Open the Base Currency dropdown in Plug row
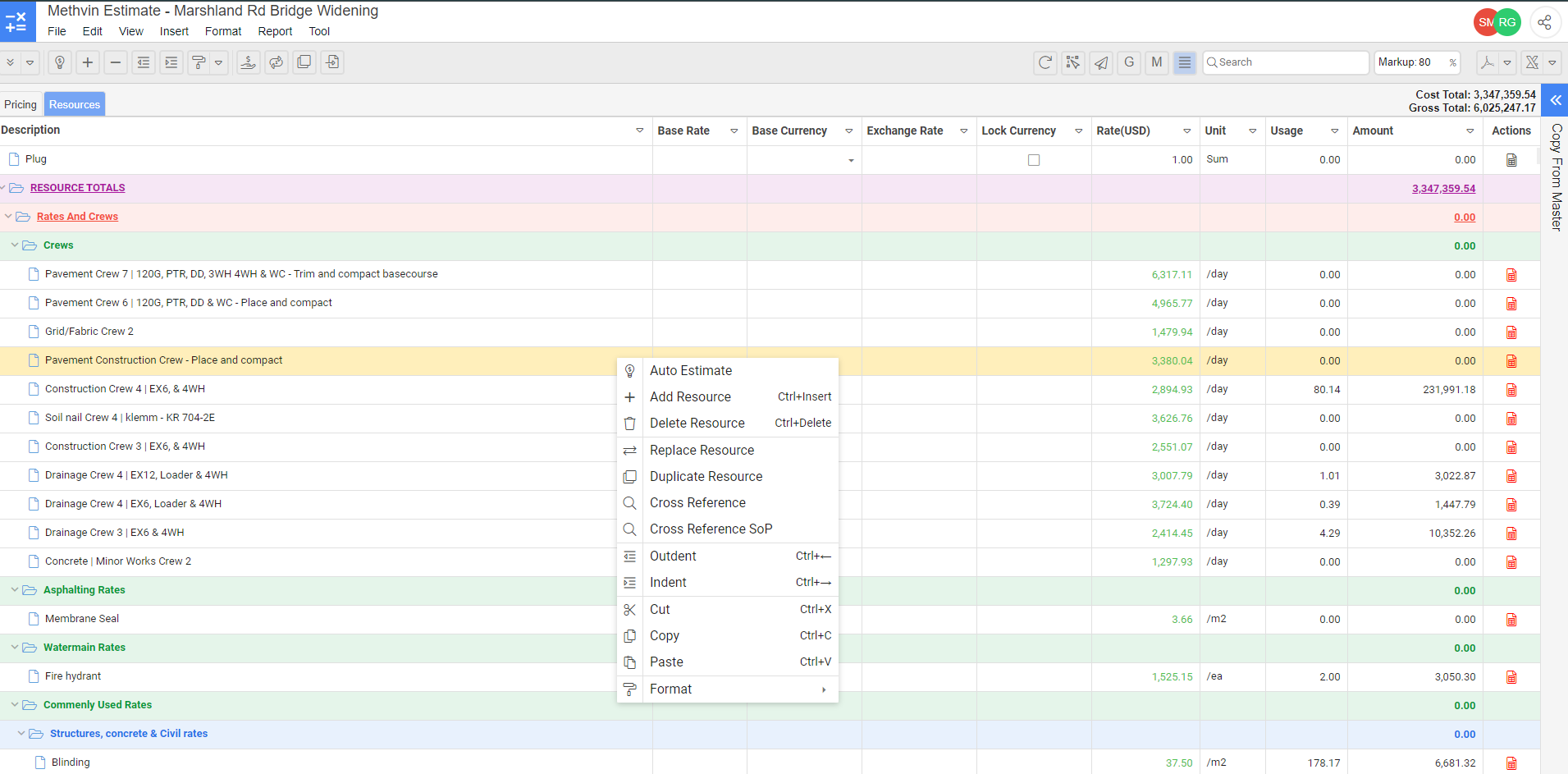Viewport: 1568px width, 774px height. coord(851,160)
